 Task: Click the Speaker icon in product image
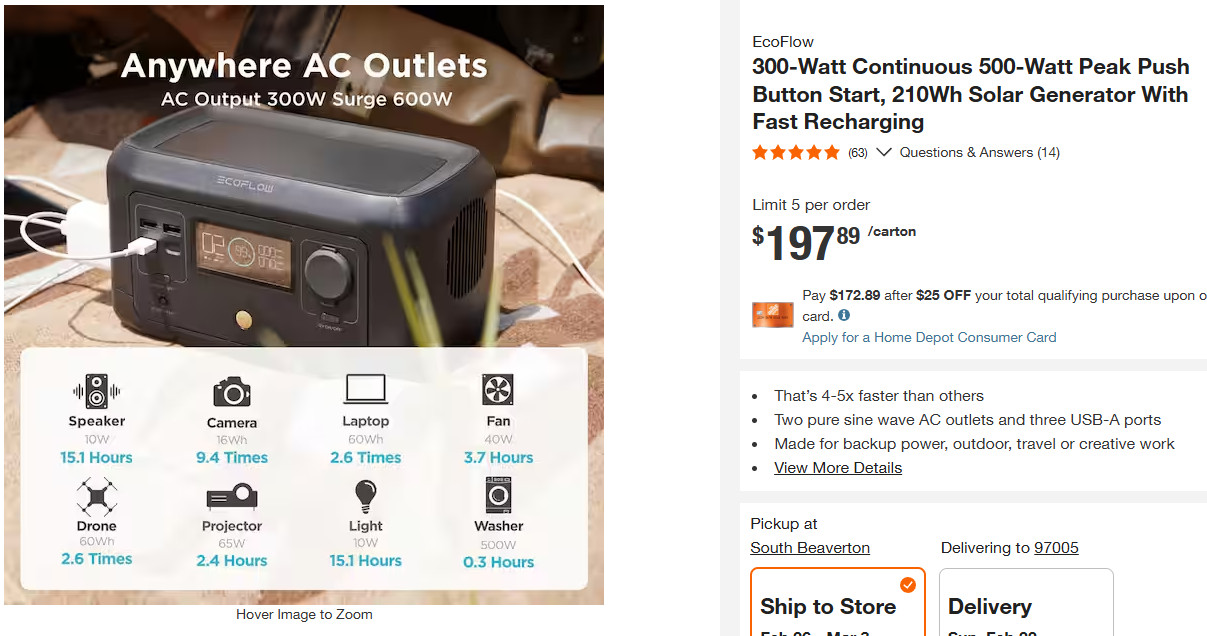96,390
